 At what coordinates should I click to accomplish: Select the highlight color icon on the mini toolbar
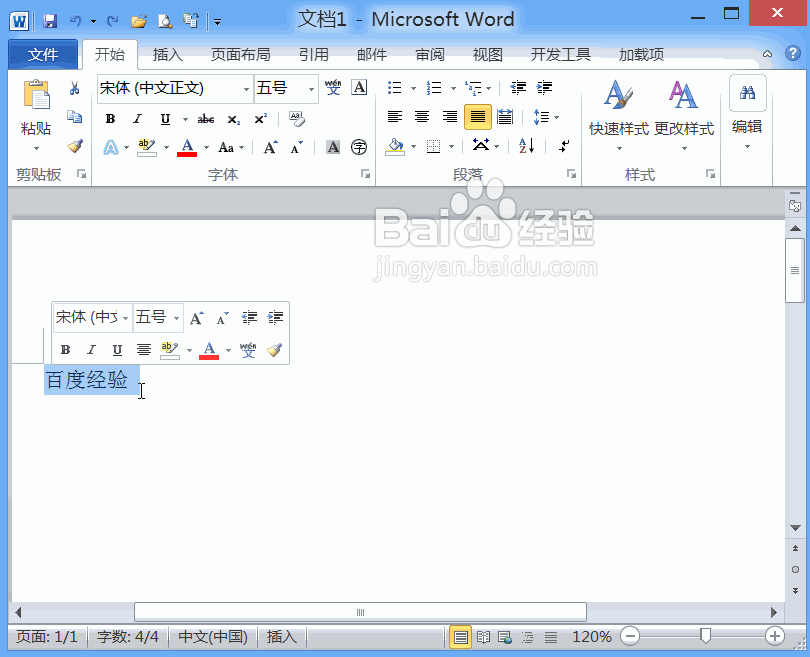coord(170,348)
